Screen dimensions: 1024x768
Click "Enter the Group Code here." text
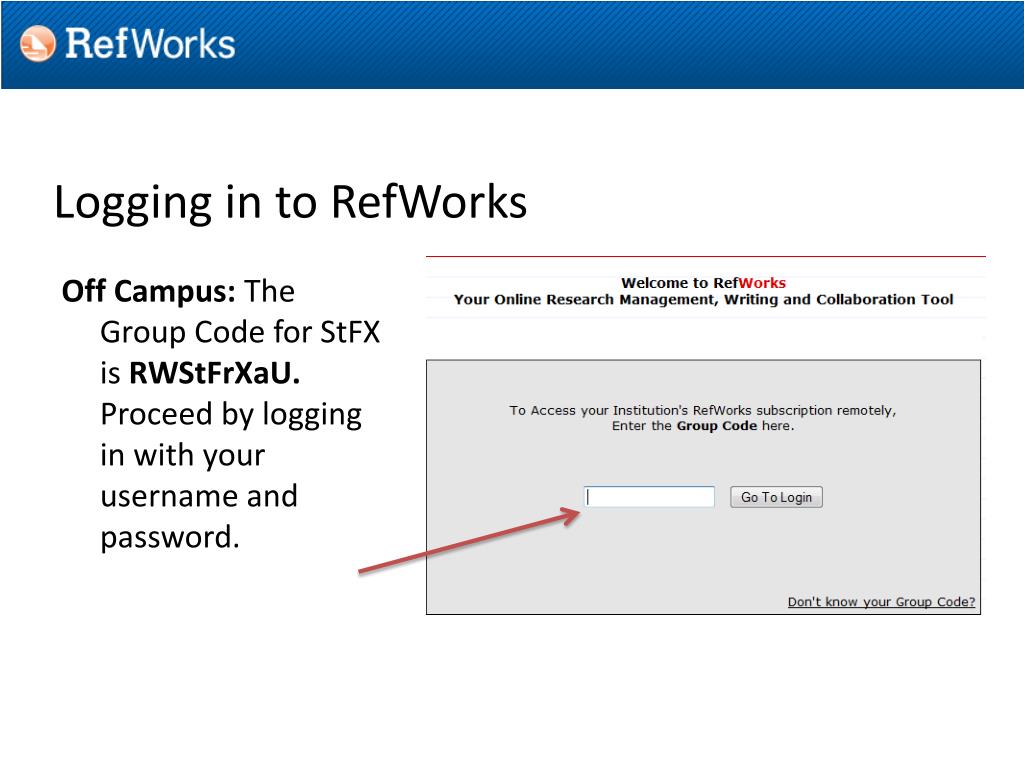coord(703,426)
